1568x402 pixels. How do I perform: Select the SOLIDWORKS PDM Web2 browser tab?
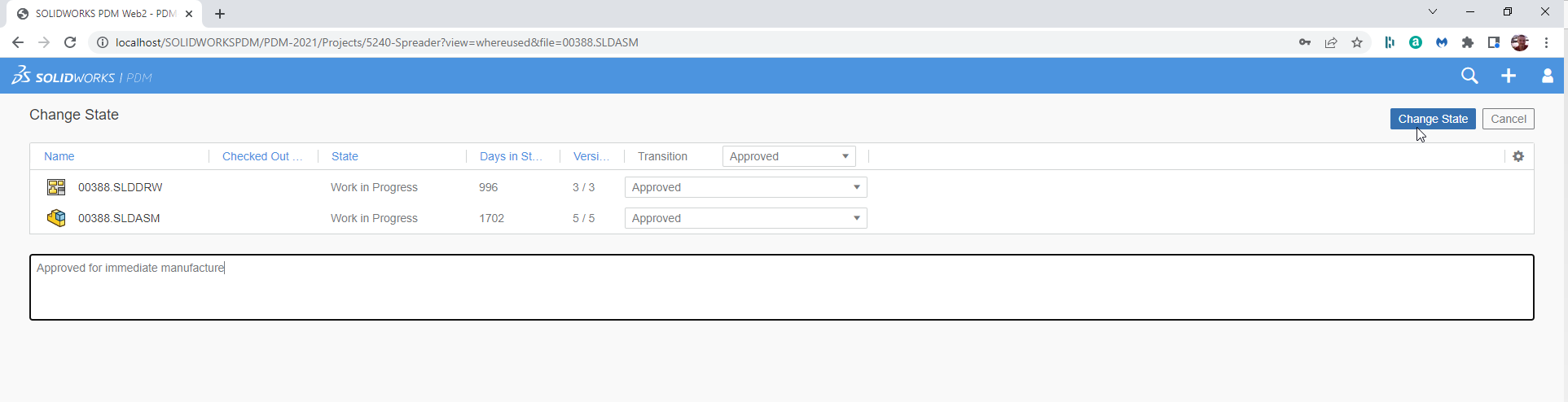pyautogui.click(x=104, y=14)
